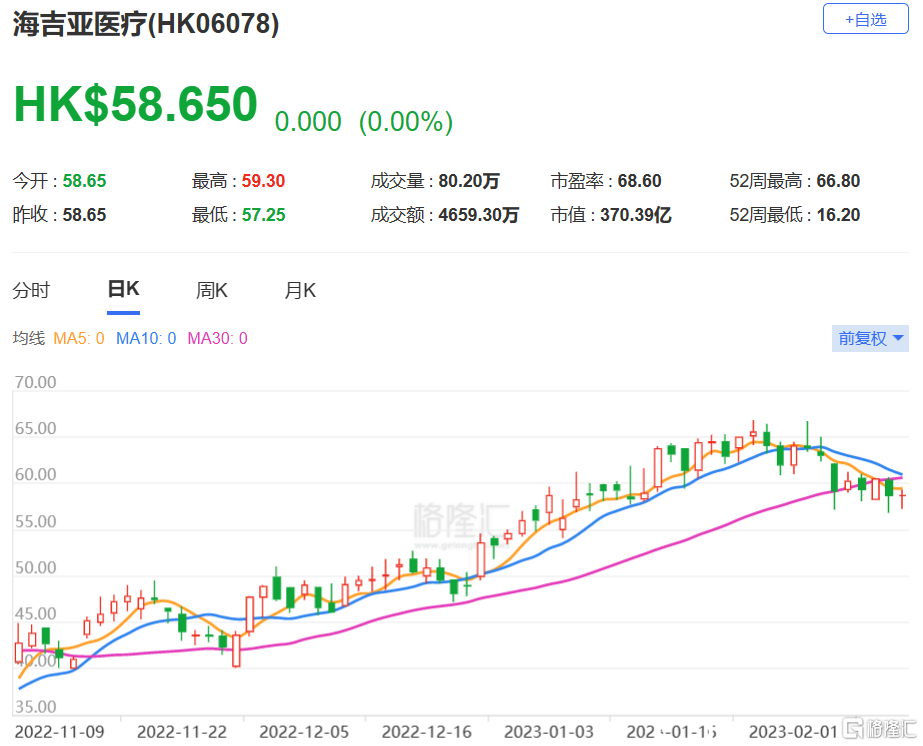Click the 均线 moving average label
Viewport: 923px width, 746px height.
coord(29,339)
